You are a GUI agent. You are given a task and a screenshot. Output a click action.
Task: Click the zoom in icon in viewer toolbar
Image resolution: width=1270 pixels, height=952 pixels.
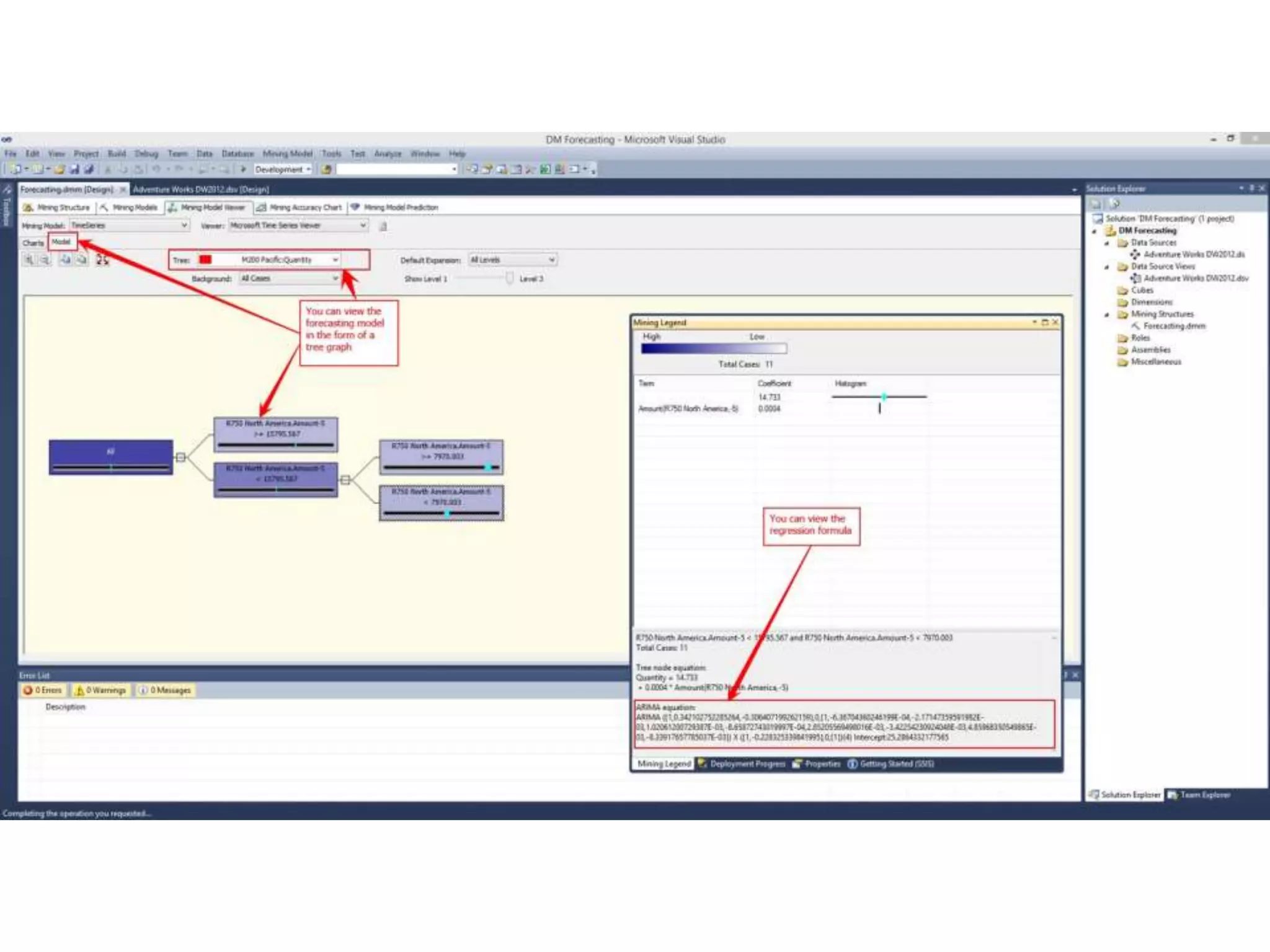point(29,260)
